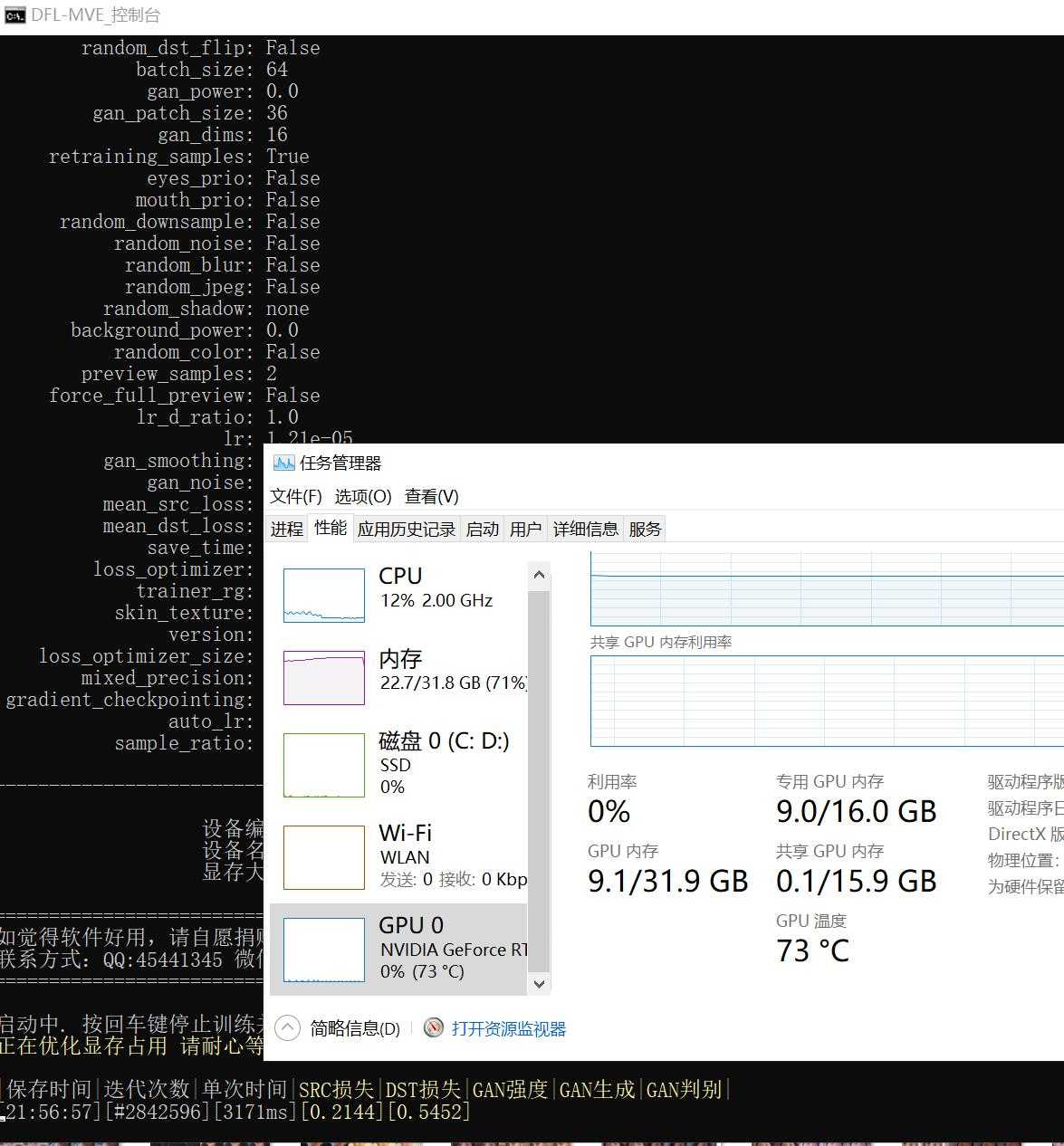Image resolution: width=1064 pixels, height=1146 pixels.
Task: Click the GPU 温度 73 °C value
Action: coord(812,951)
